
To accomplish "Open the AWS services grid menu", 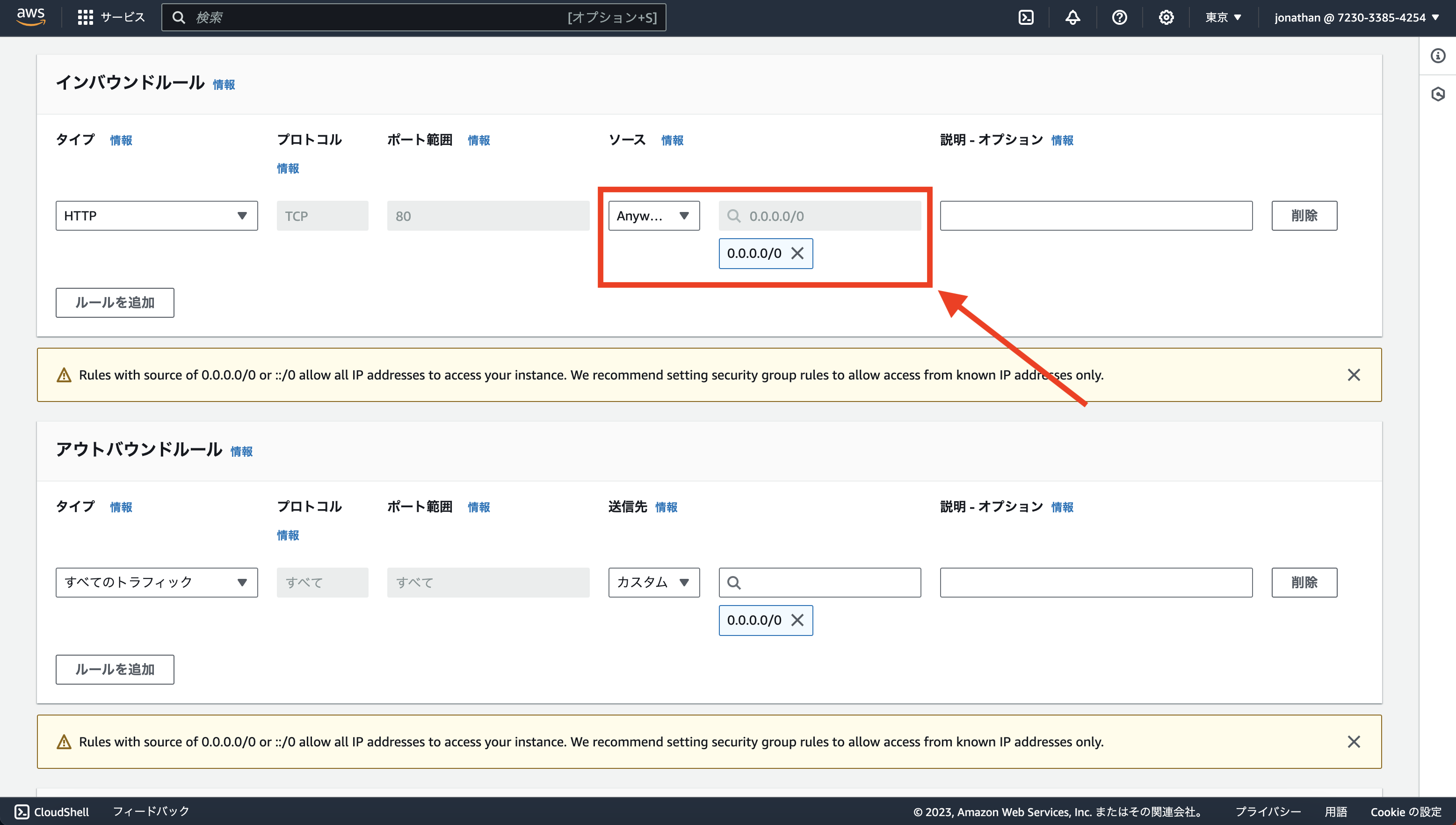I will click(x=86, y=17).
